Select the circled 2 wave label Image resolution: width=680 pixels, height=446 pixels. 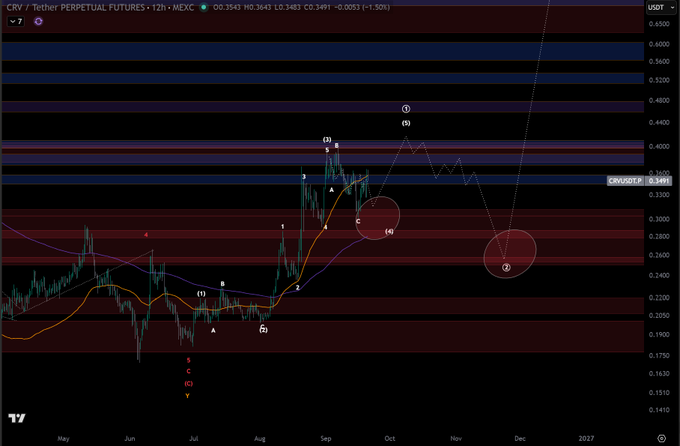point(506,267)
